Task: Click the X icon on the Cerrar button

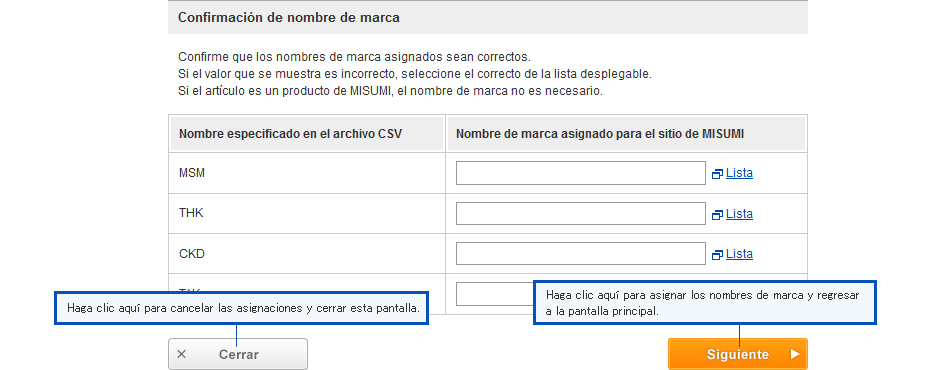Action: (x=181, y=354)
